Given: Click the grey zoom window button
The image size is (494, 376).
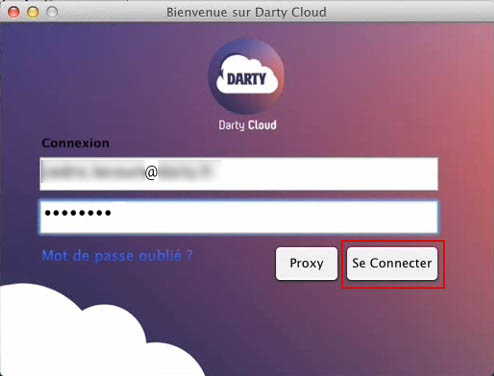Looking at the screenshot, I should tap(52, 12).
